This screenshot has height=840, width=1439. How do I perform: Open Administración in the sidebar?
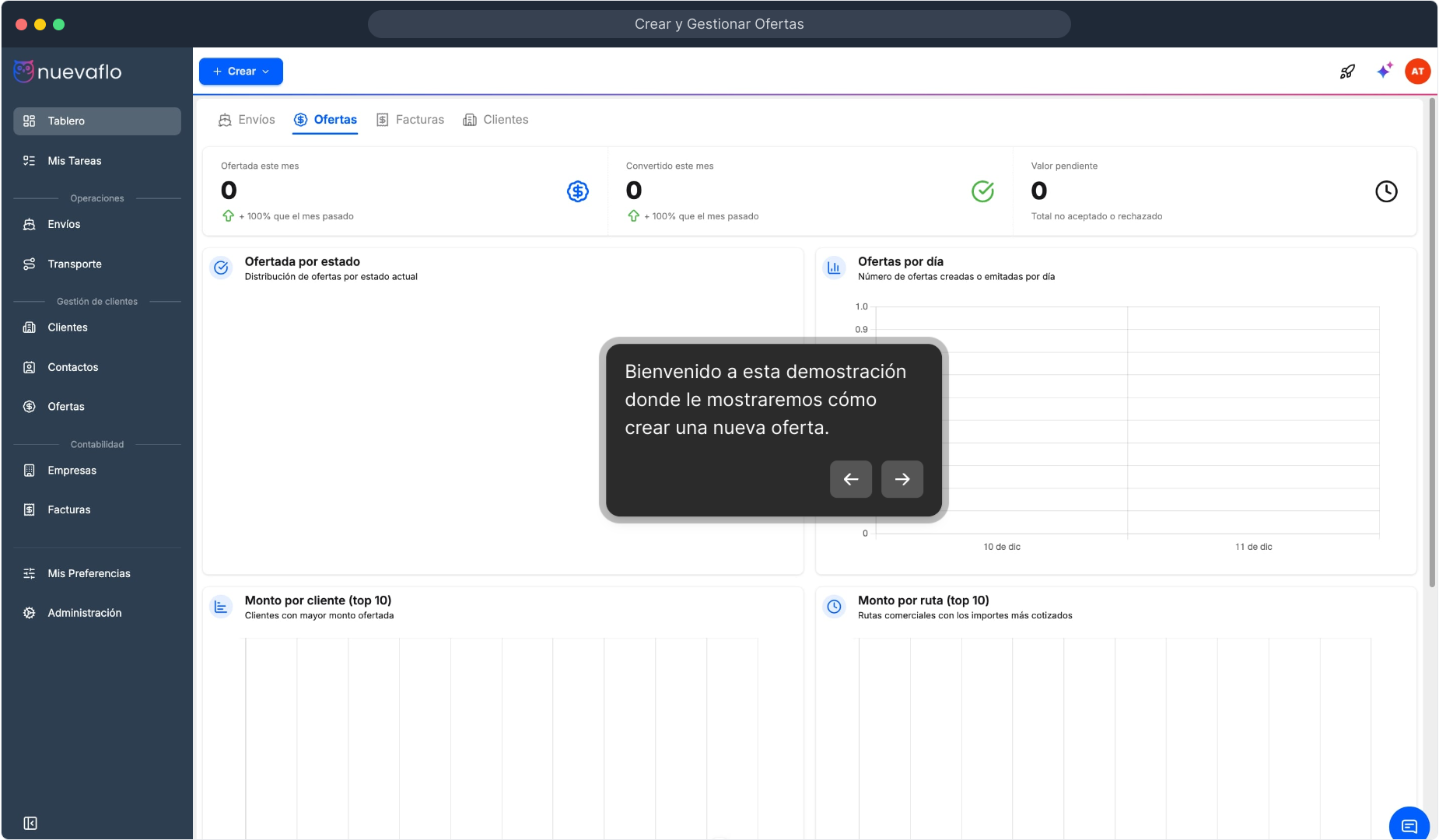84,613
